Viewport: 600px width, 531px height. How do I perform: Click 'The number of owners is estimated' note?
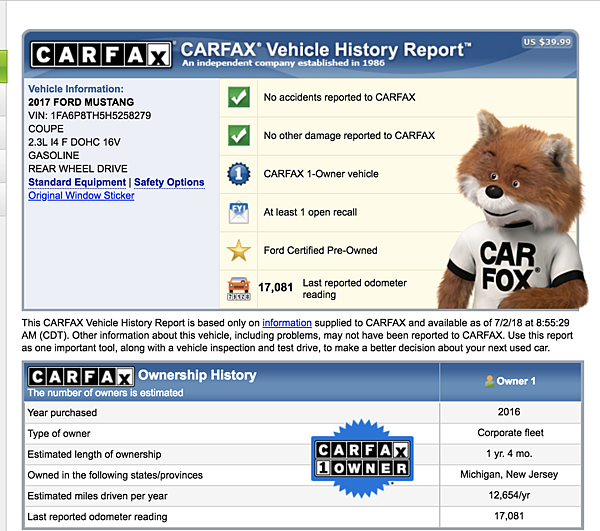click(105, 393)
